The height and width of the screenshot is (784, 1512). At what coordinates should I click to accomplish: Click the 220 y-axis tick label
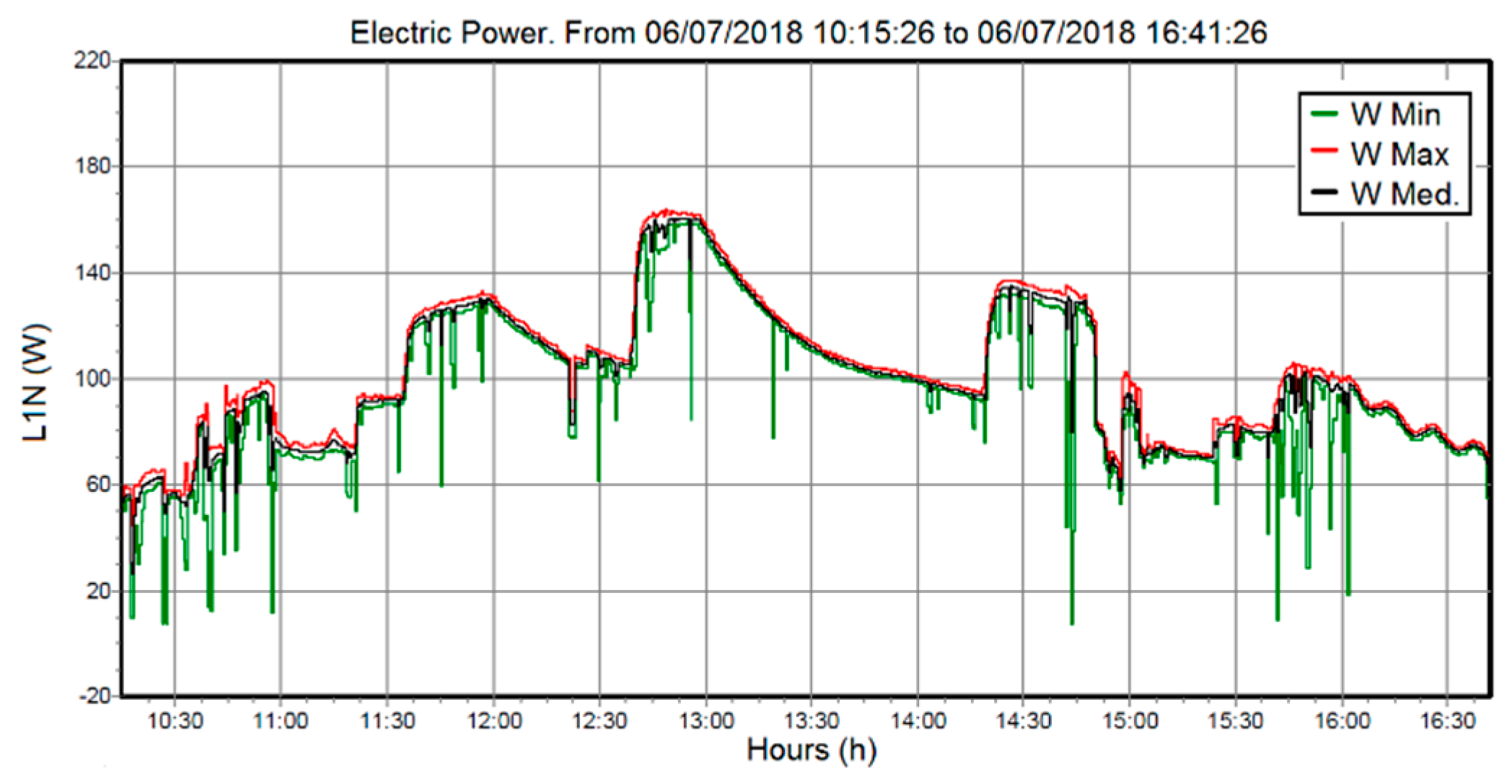pyautogui.click(x=92, y=61)
